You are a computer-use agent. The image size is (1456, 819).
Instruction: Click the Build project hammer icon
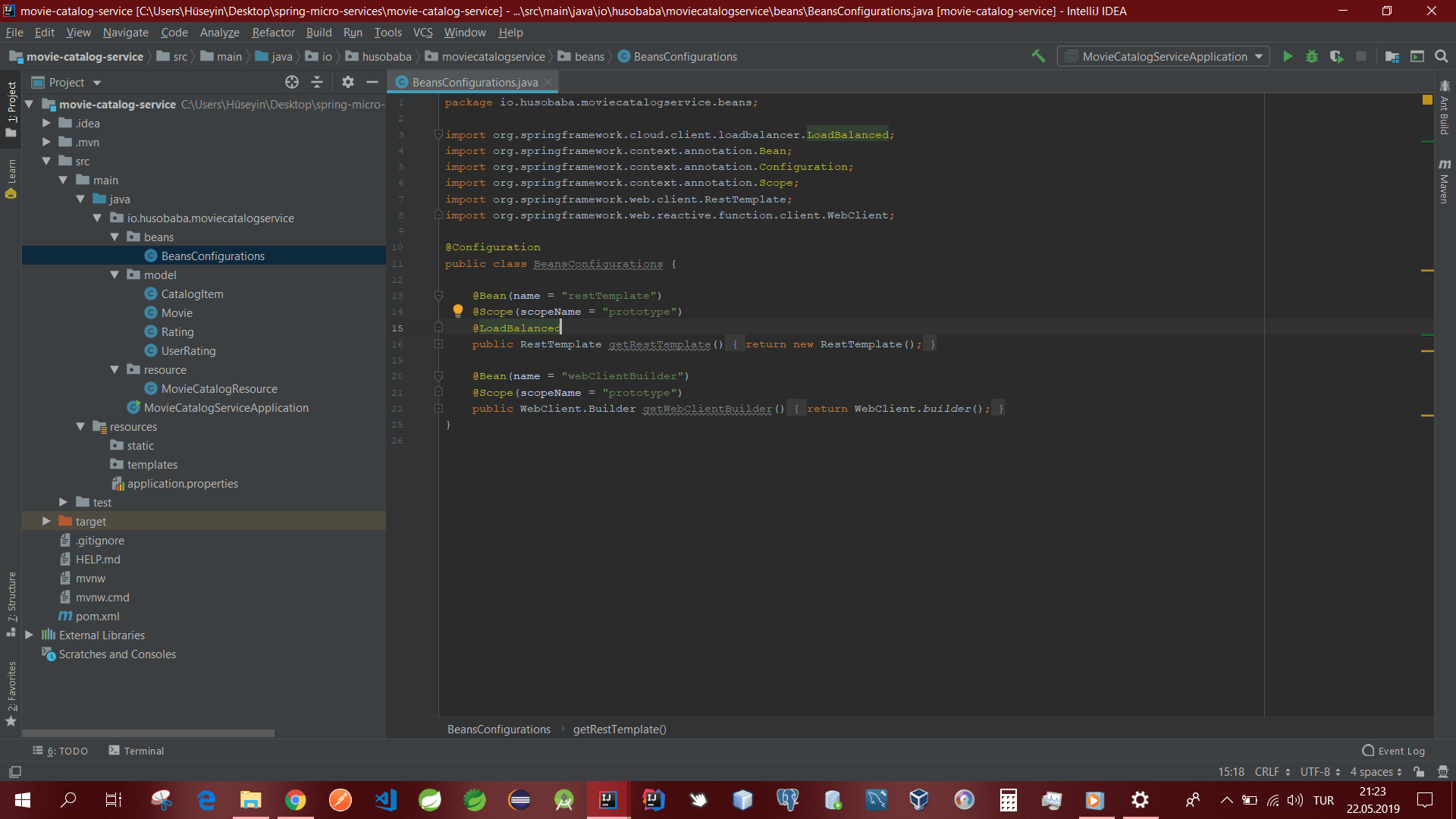pos(1038,56)
